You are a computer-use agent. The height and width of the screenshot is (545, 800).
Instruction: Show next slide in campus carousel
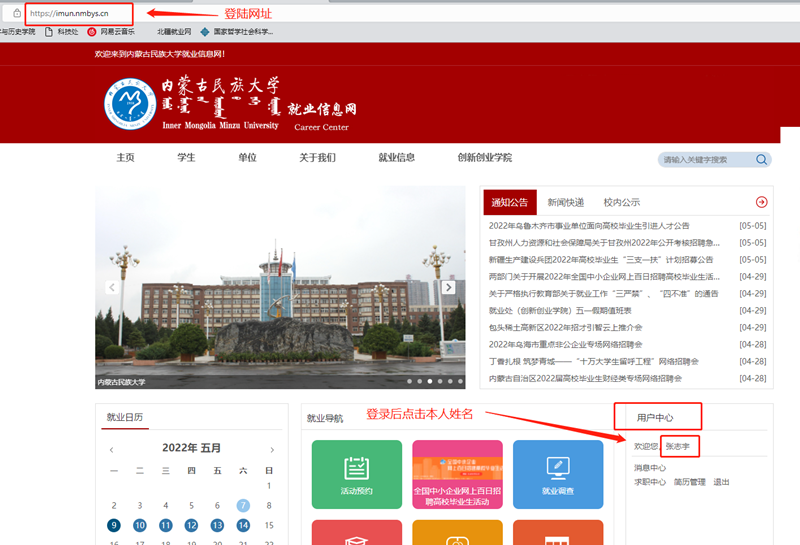(x=448, y=287)
